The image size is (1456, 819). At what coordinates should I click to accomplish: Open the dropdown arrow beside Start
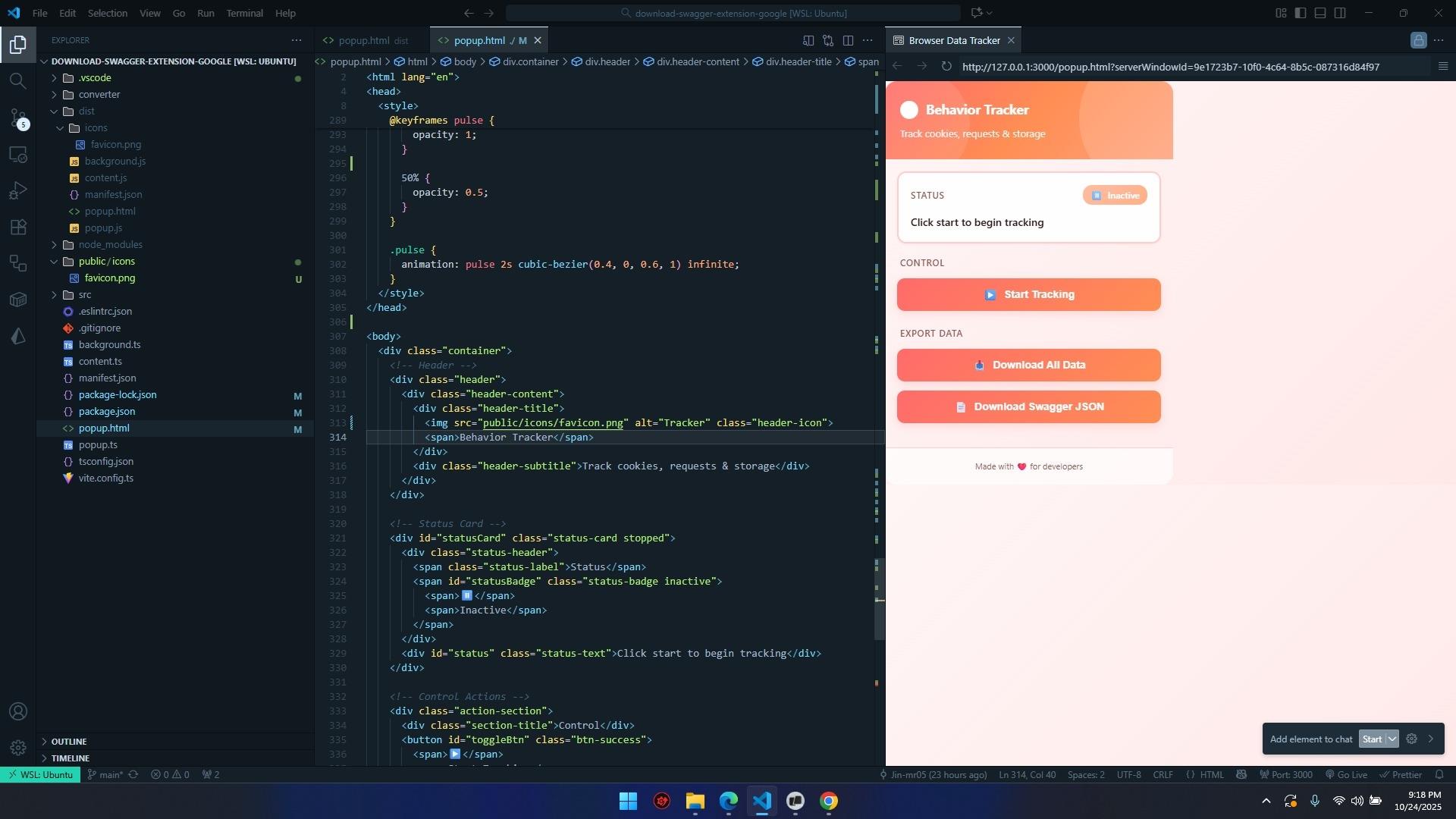click(x=1392, y=739)
